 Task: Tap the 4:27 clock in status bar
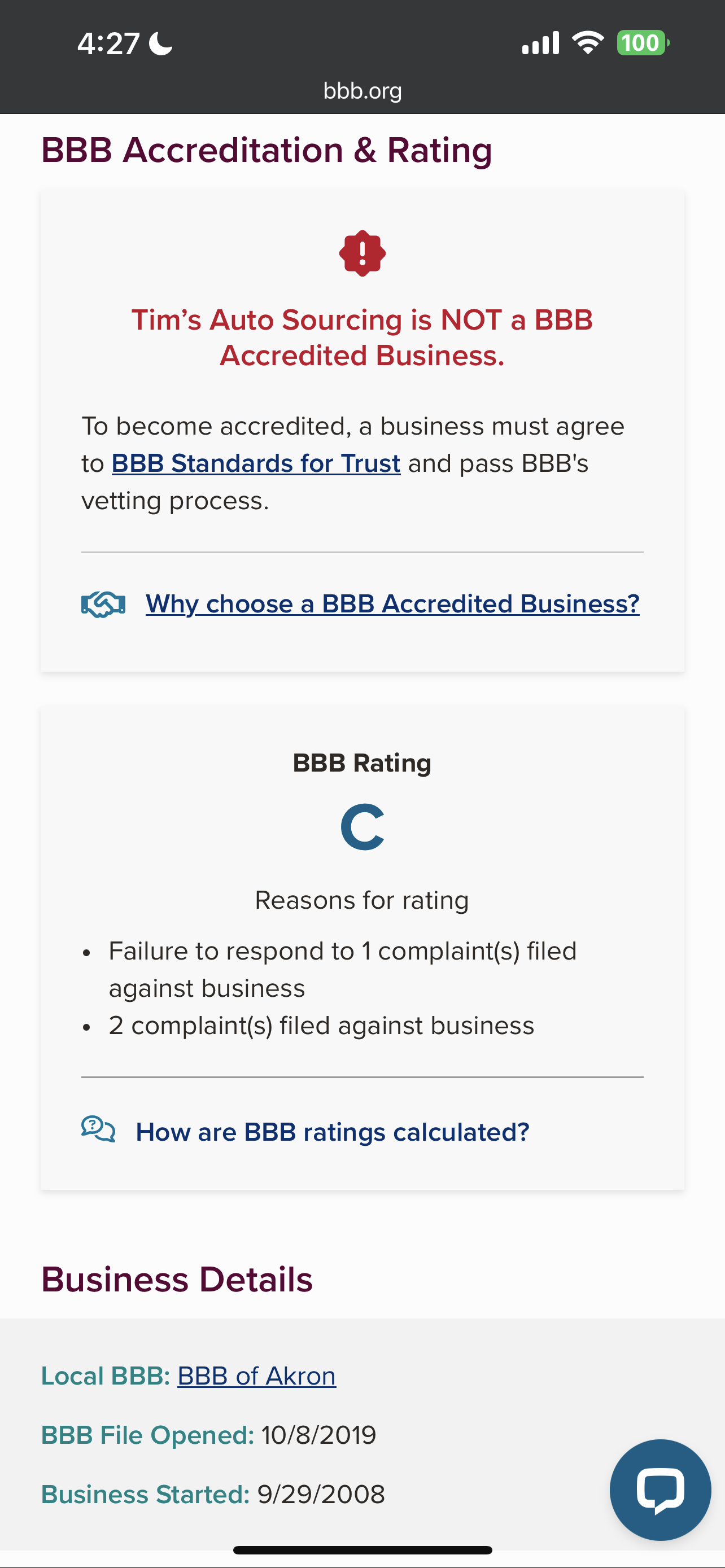(x=108, y=44)
